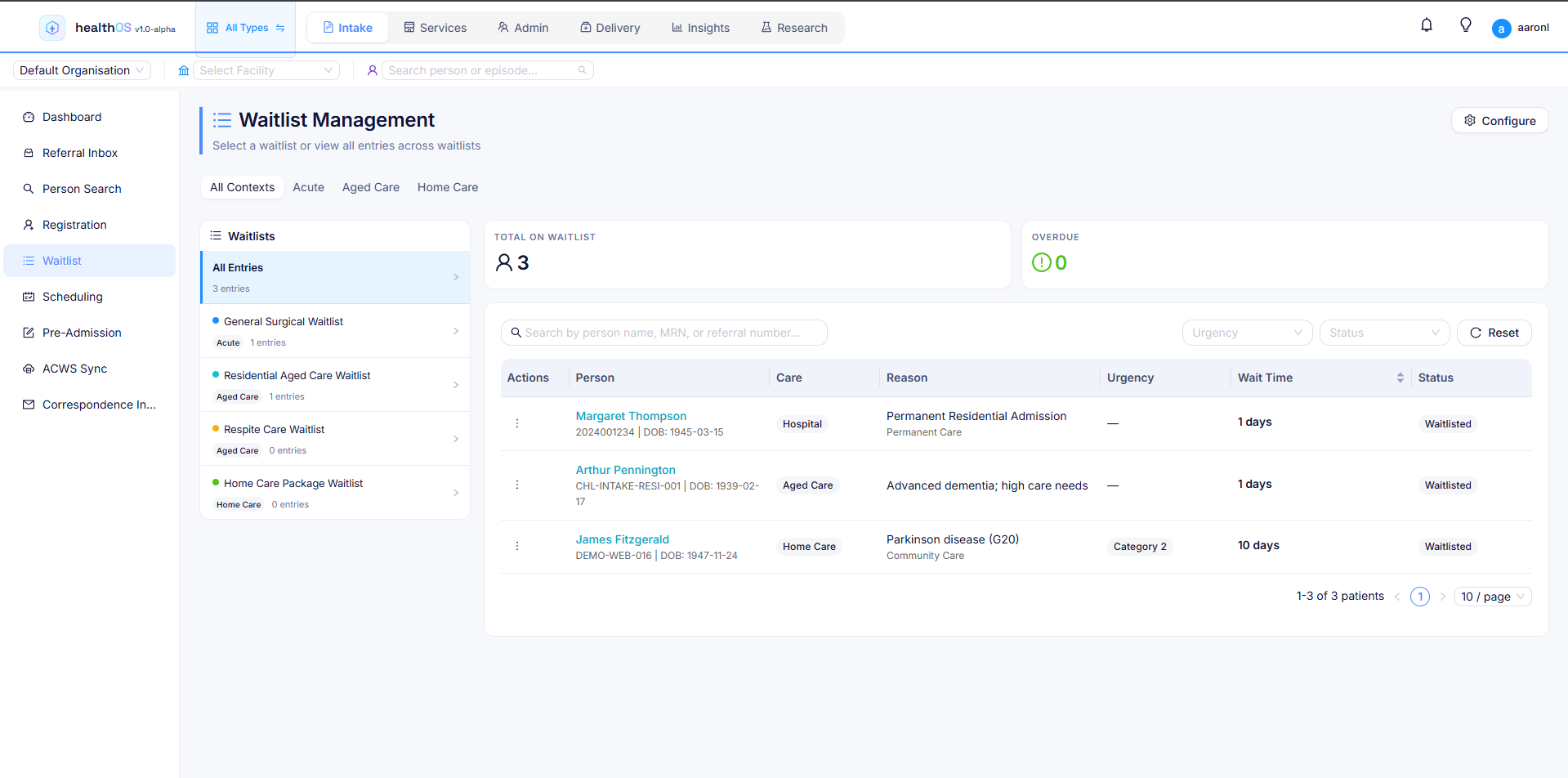
Task: Switch to the Services tab
Action: pyautogui.click(x=436, y=28)
